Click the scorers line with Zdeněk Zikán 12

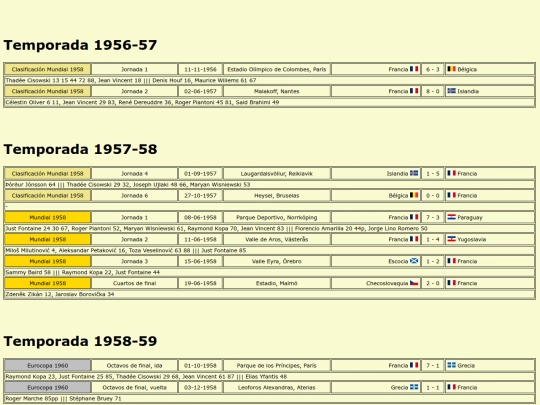click(269, 294)
